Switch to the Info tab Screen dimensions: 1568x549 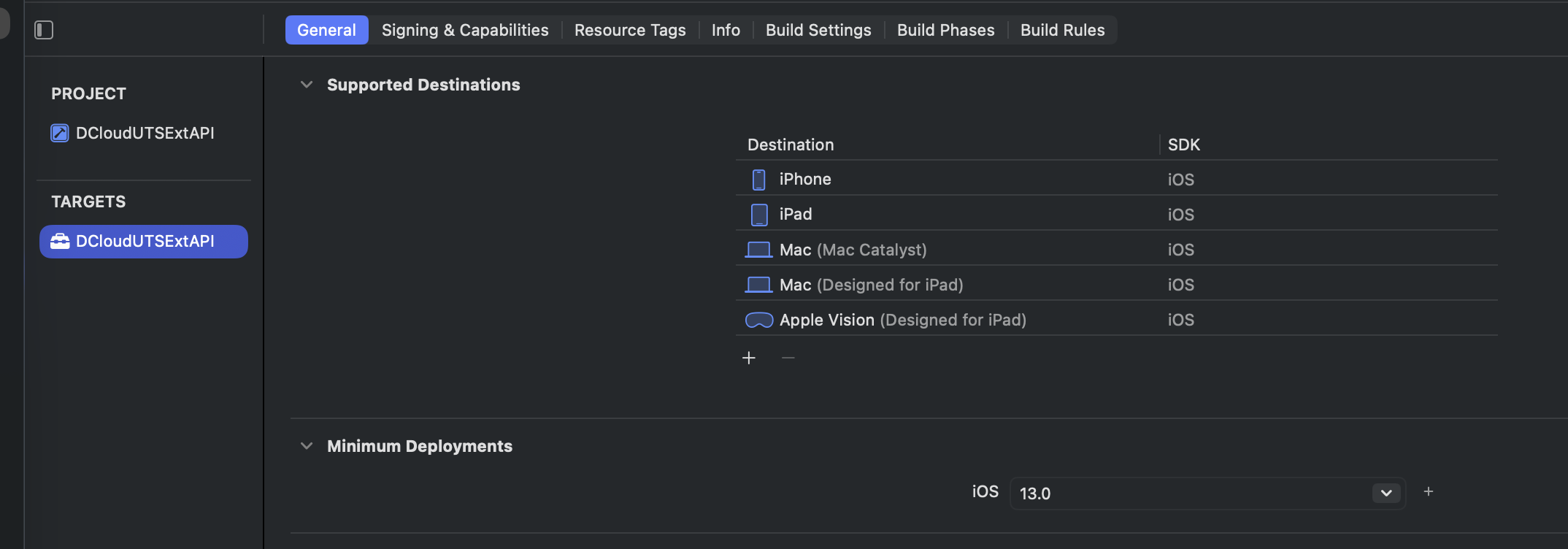[726, 30]
